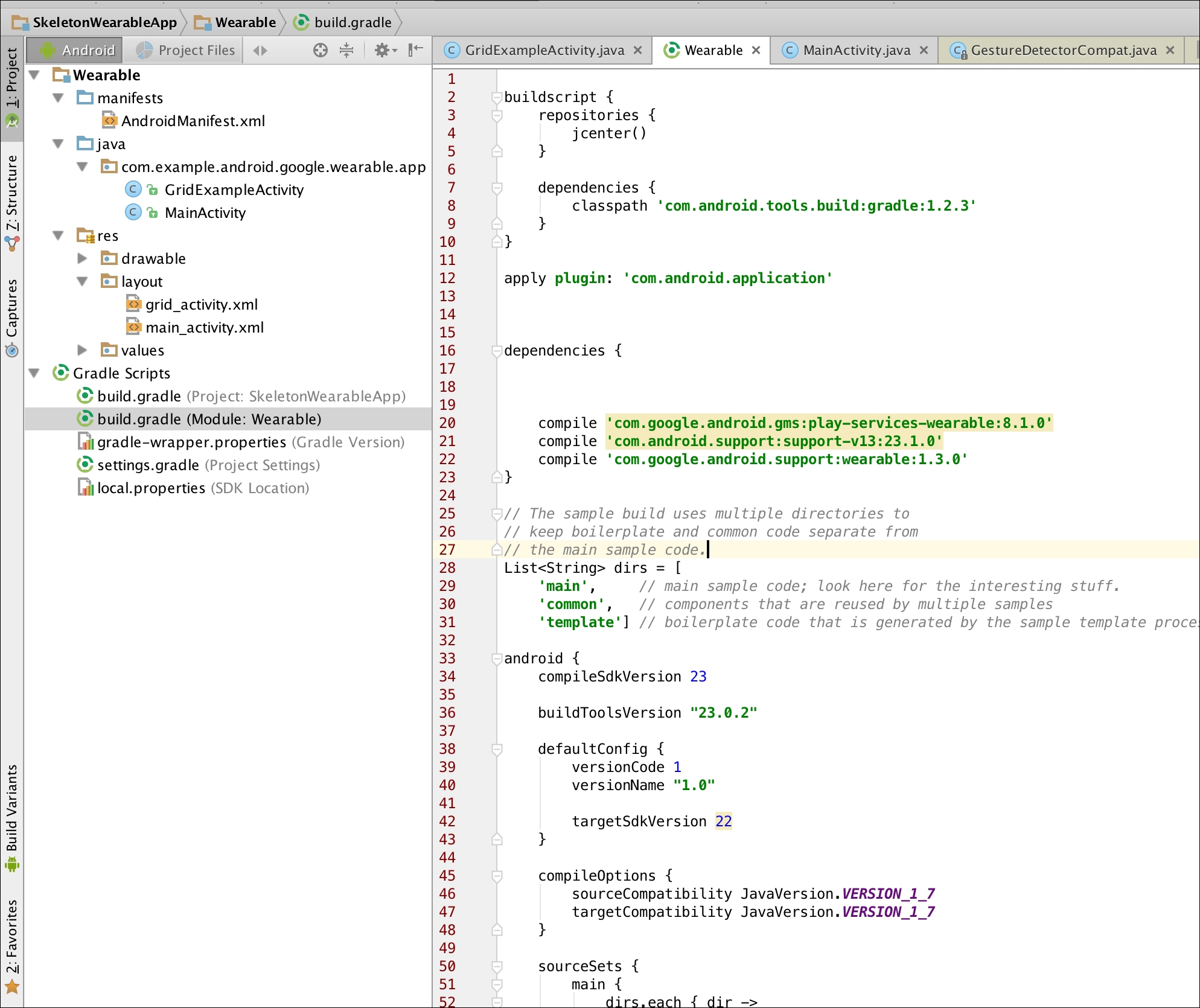Collapse the res folder
The height and width of the screenshot is (1008, 1200).
tap(58, 235)
